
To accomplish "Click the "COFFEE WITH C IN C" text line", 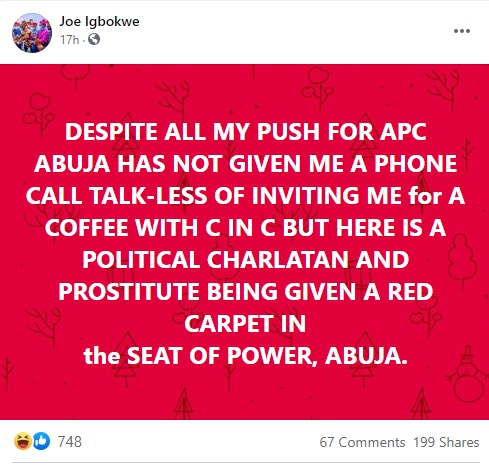I will (245, 228).
